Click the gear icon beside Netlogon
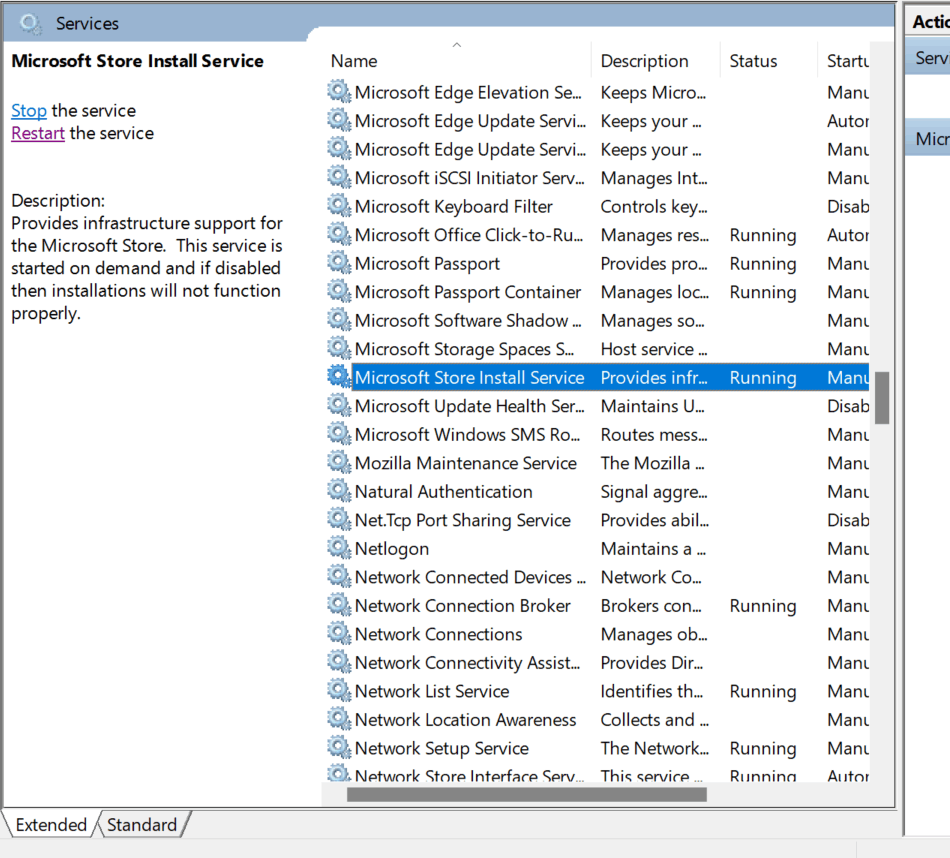 coord(339,548)
